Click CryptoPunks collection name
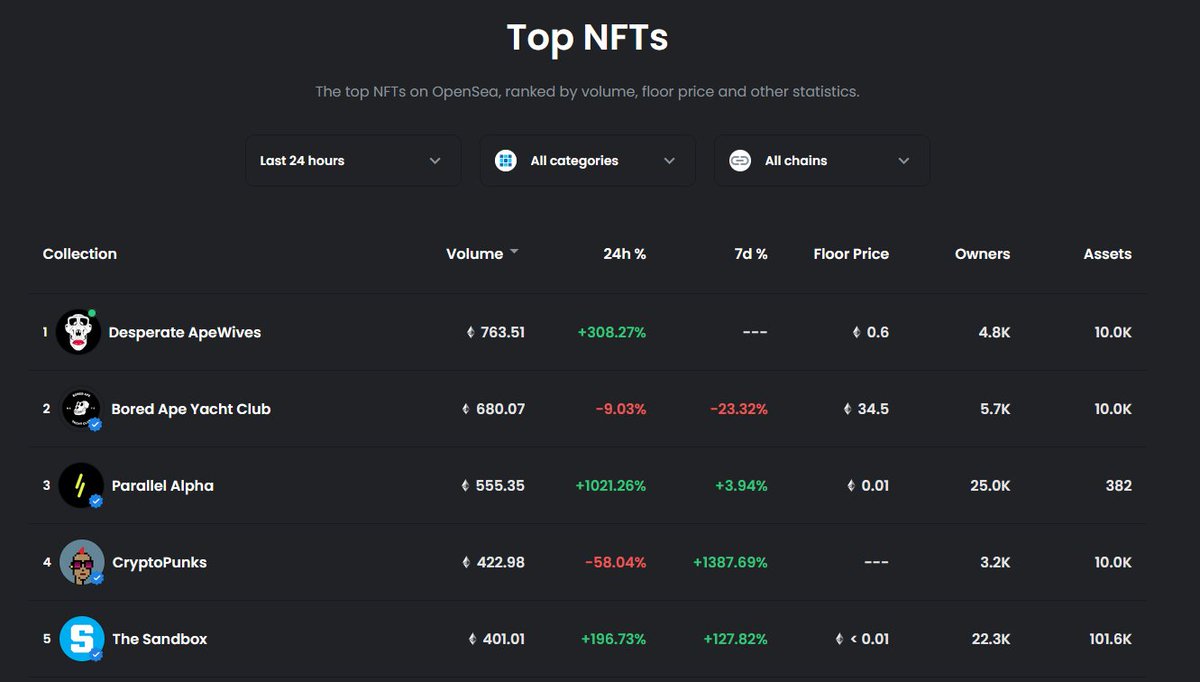This screenshot has width=1200, height=682. [x=159, y=563]
